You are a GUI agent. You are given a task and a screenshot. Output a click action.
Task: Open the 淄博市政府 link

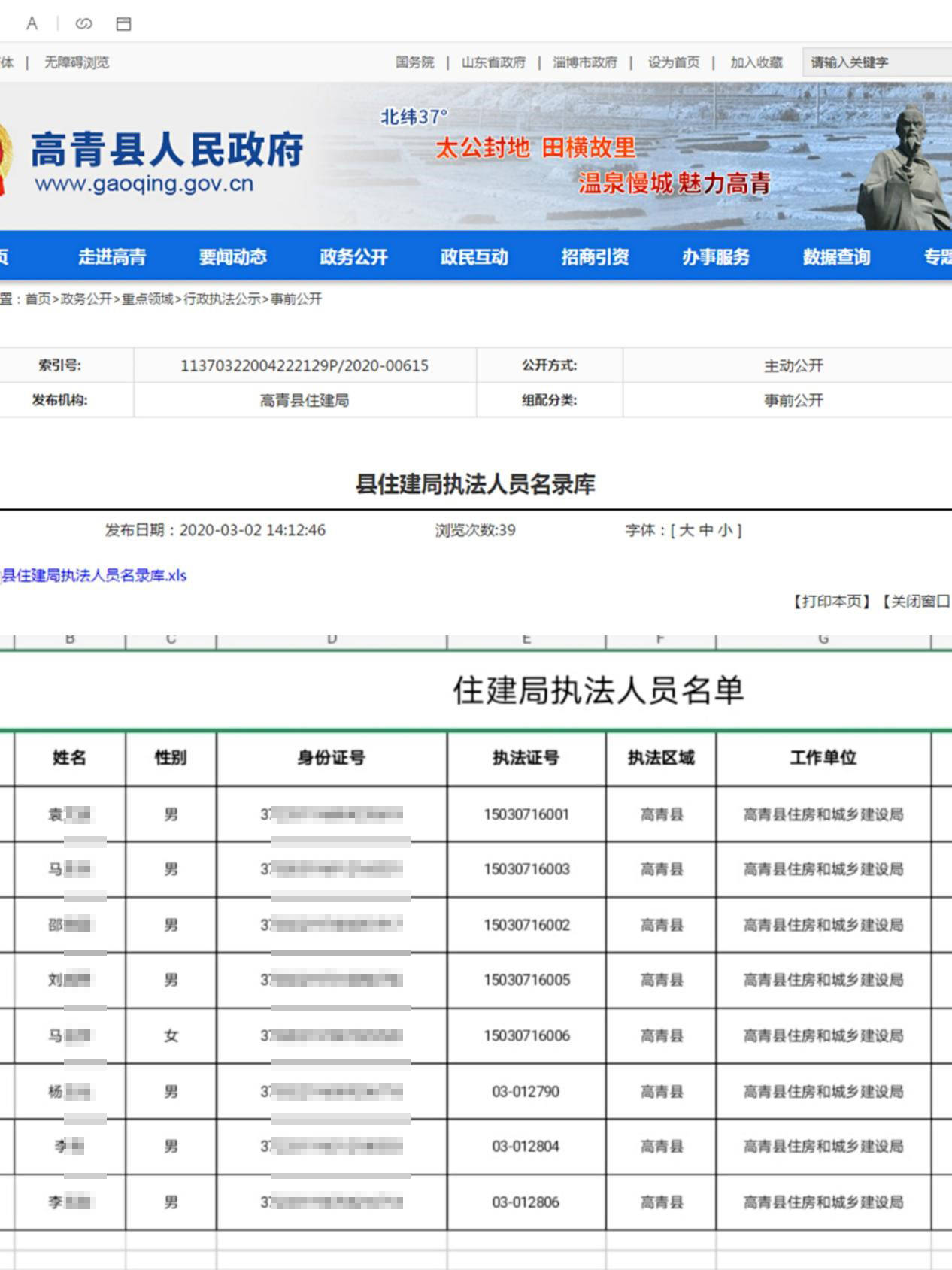click(x=585, y=62)
